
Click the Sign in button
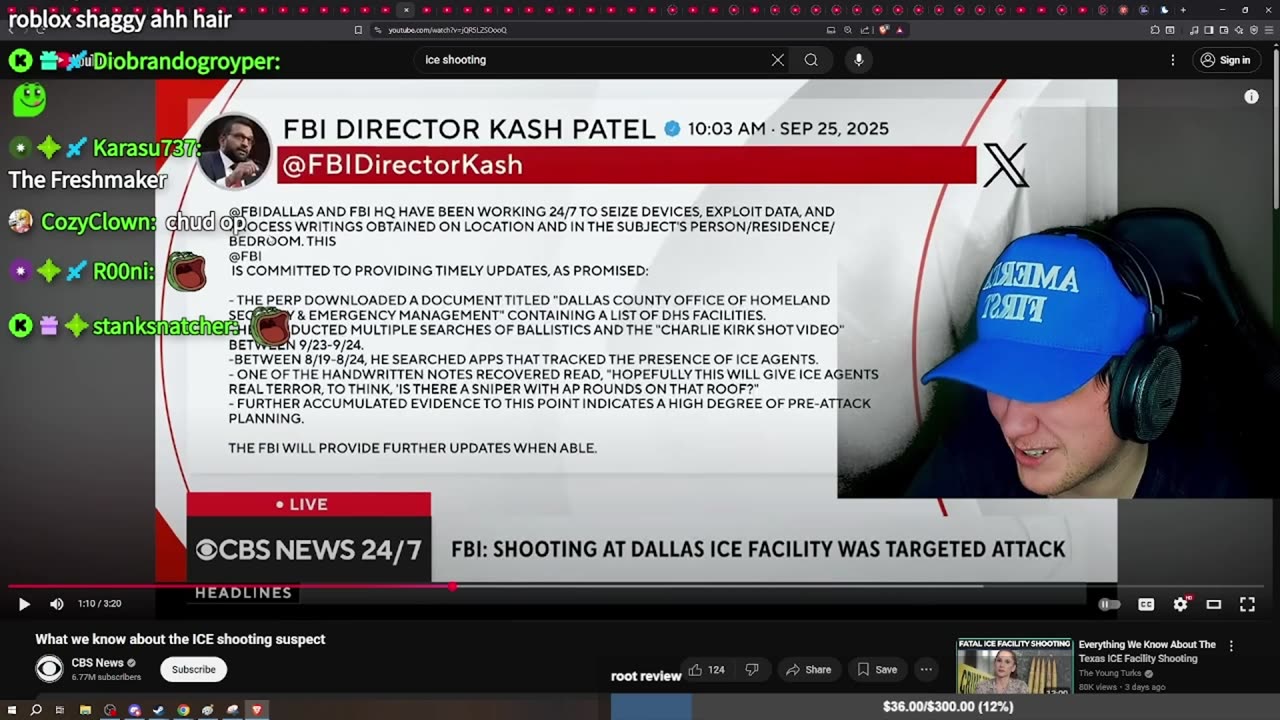coord(1225,60)
